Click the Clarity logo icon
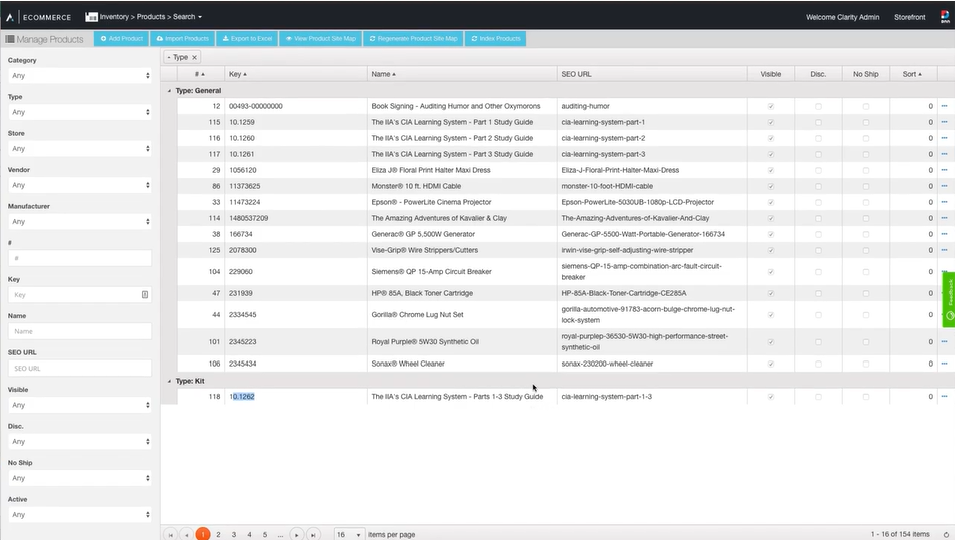The image size is (955, 540). 10,17
